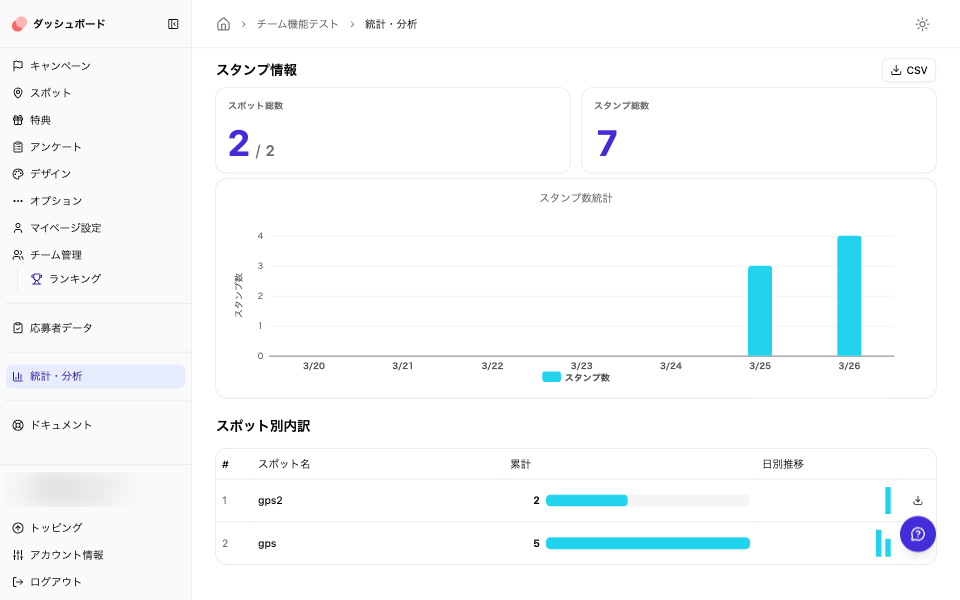Image resolution: width=960 pixels, height=600 pixels.
Task: Open the 特典 rewards page
Action: coord(45,119)
